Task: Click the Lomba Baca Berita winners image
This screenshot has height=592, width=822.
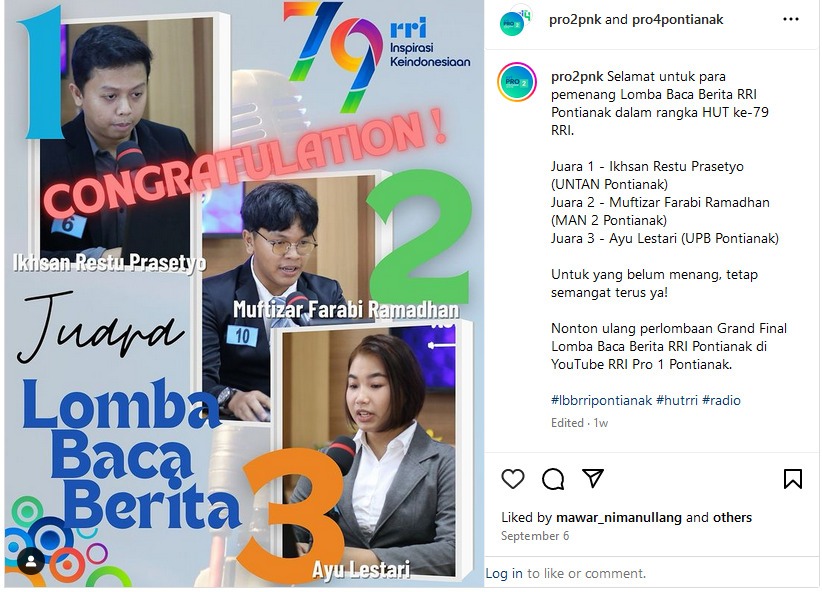Action: 244,294
